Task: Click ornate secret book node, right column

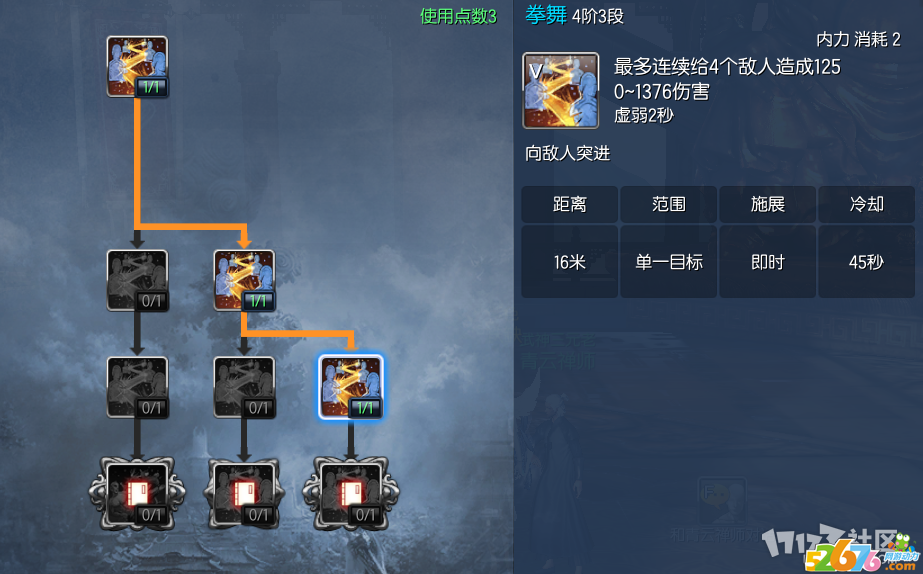Action: click(x=351, y=493)
